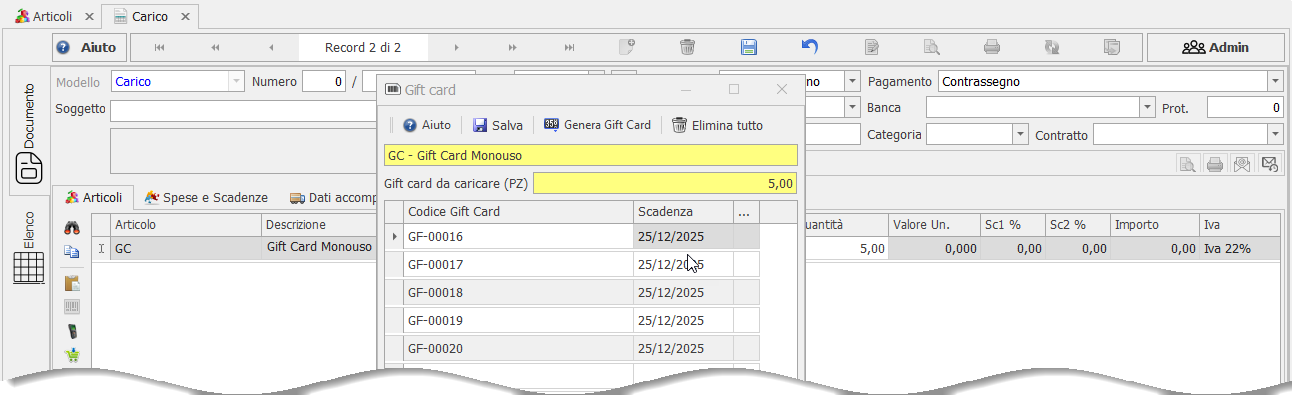This screenshot has width=1292, height=395.
Task: Click the handheld barcode terminal icon
Action: [72, 331]
